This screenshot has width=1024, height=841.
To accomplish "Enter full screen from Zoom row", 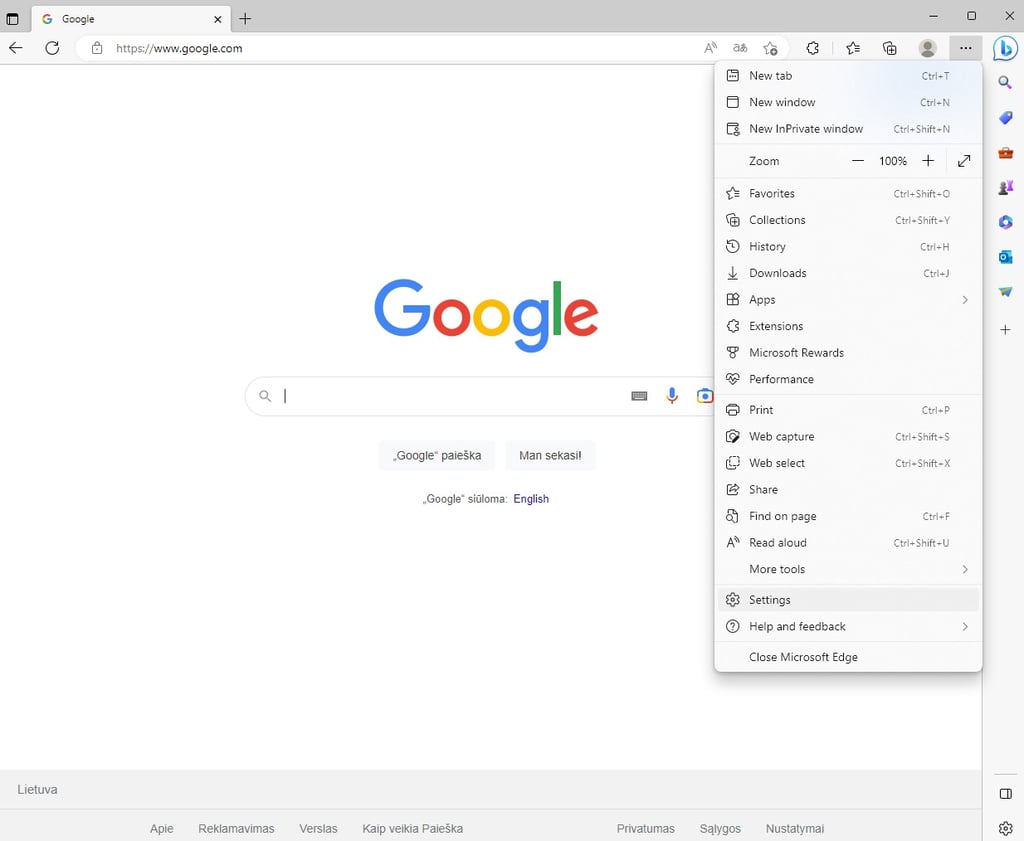I will pos(964,161).
